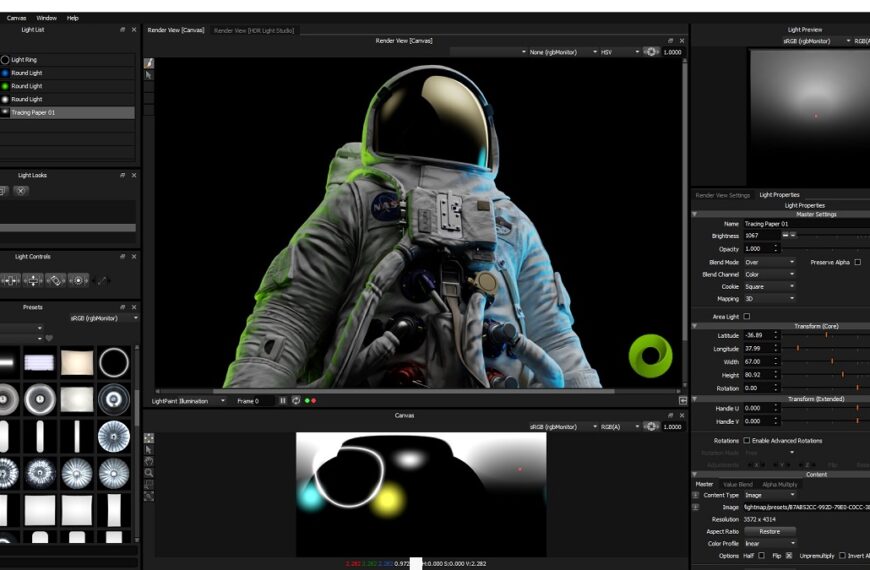Screen dimensions: 870x570
Task: Click the heart favorites icon in Presets
Action: tap(49, 338)
